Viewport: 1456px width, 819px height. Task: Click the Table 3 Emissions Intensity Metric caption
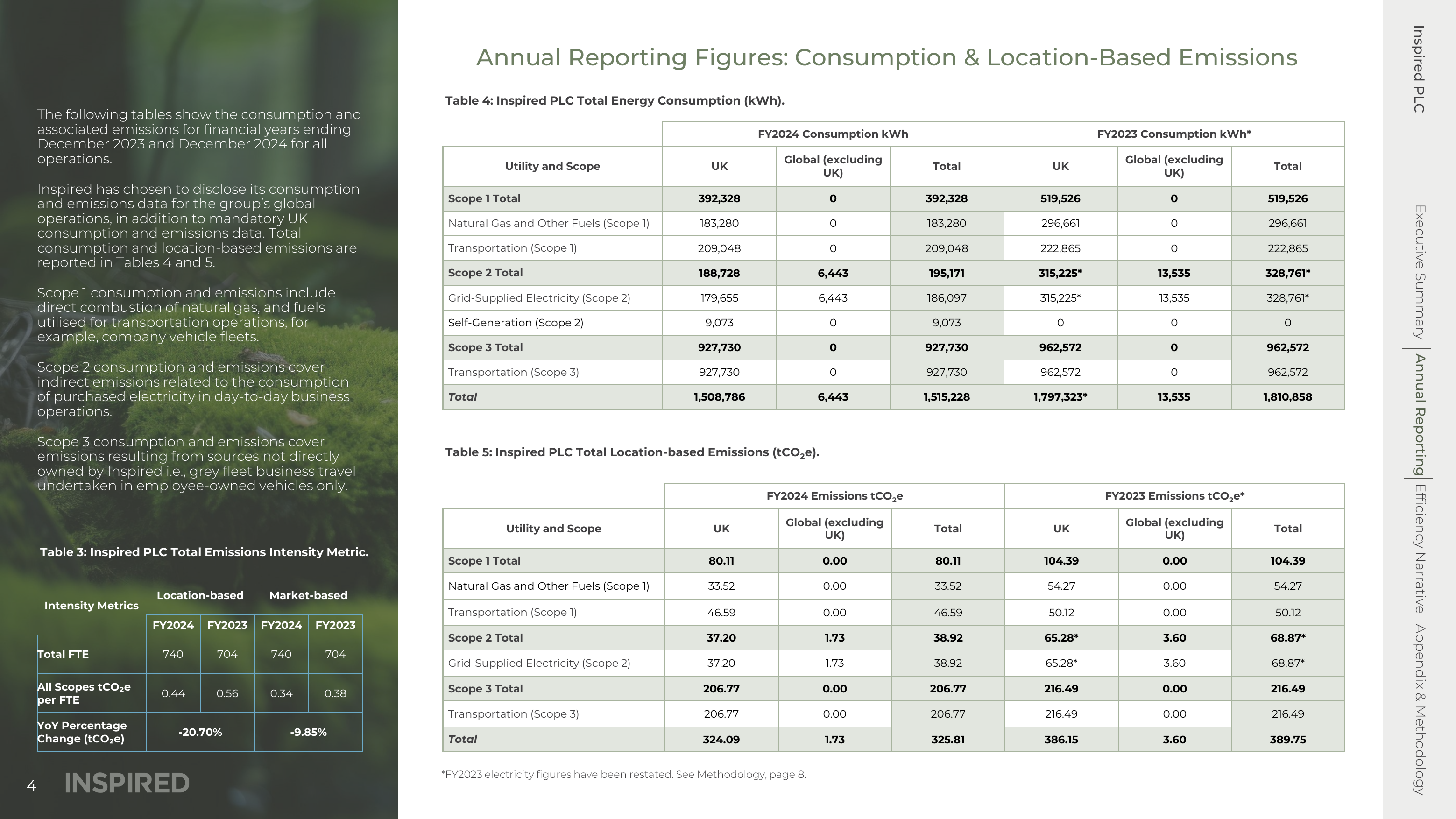[x=204, y=552]
